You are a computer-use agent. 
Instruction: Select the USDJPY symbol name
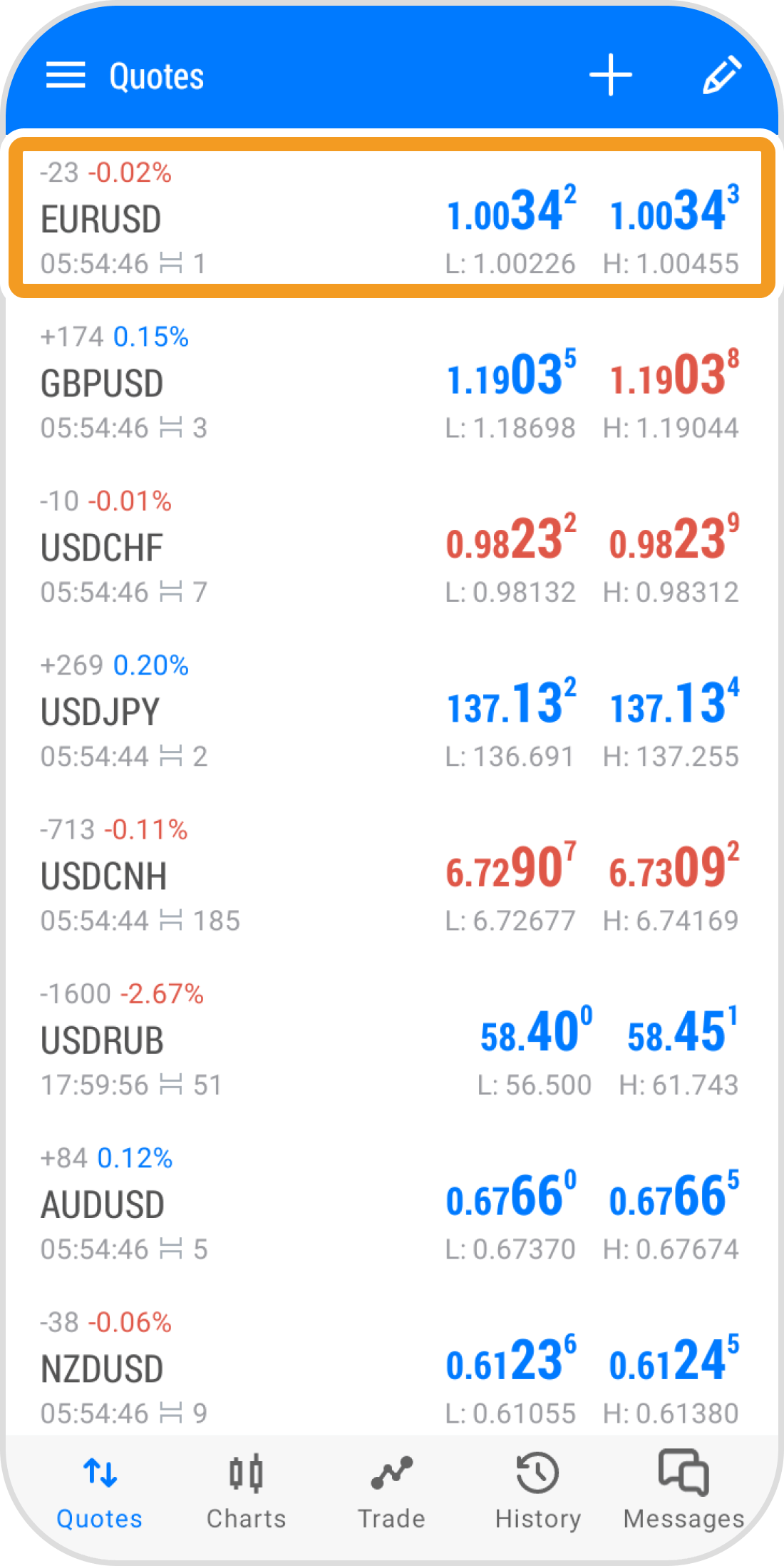pyautogui.click(x=100, y=712)
